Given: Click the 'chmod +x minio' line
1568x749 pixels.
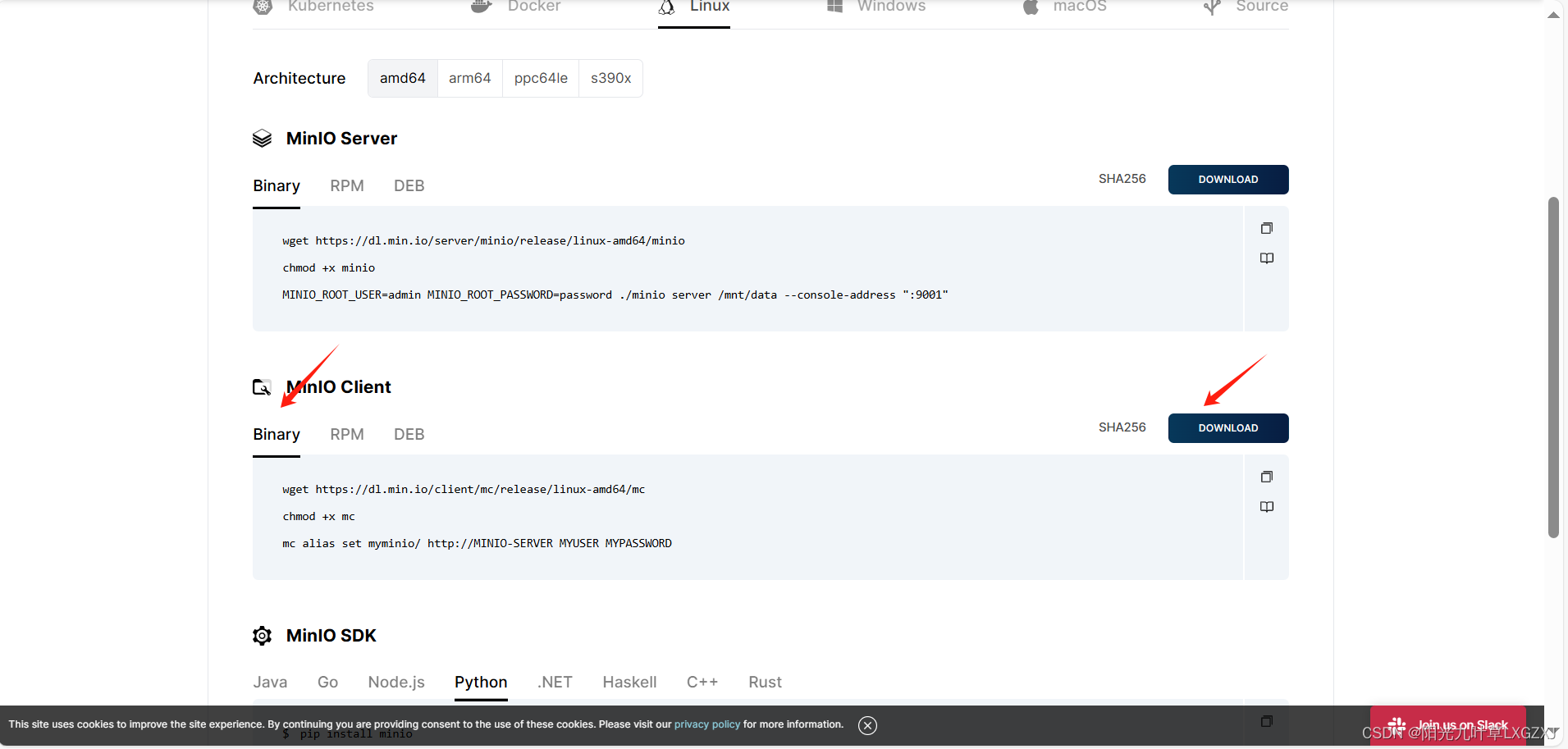Looking at the screenshot, I should pos(329,268).
